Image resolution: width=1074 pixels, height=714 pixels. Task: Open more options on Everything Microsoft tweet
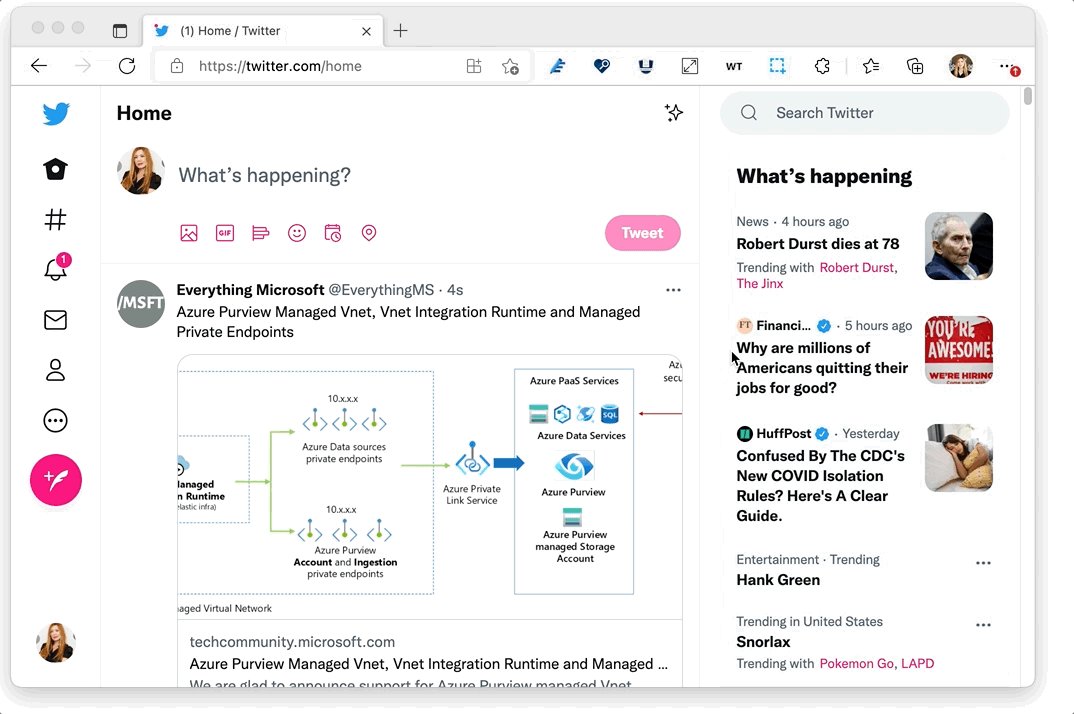pos(673,290)
